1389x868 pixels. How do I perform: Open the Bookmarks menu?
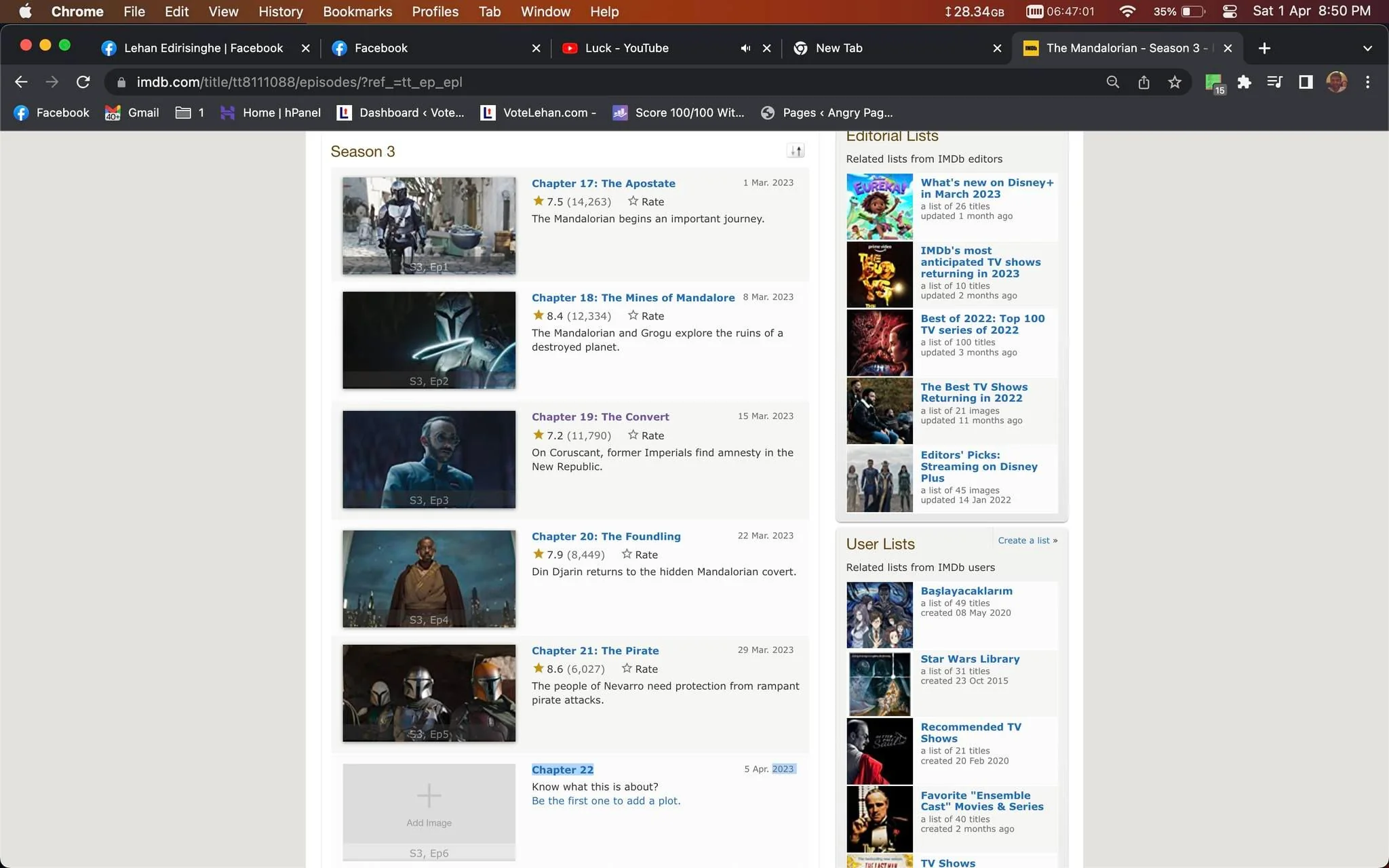point(357,12)
